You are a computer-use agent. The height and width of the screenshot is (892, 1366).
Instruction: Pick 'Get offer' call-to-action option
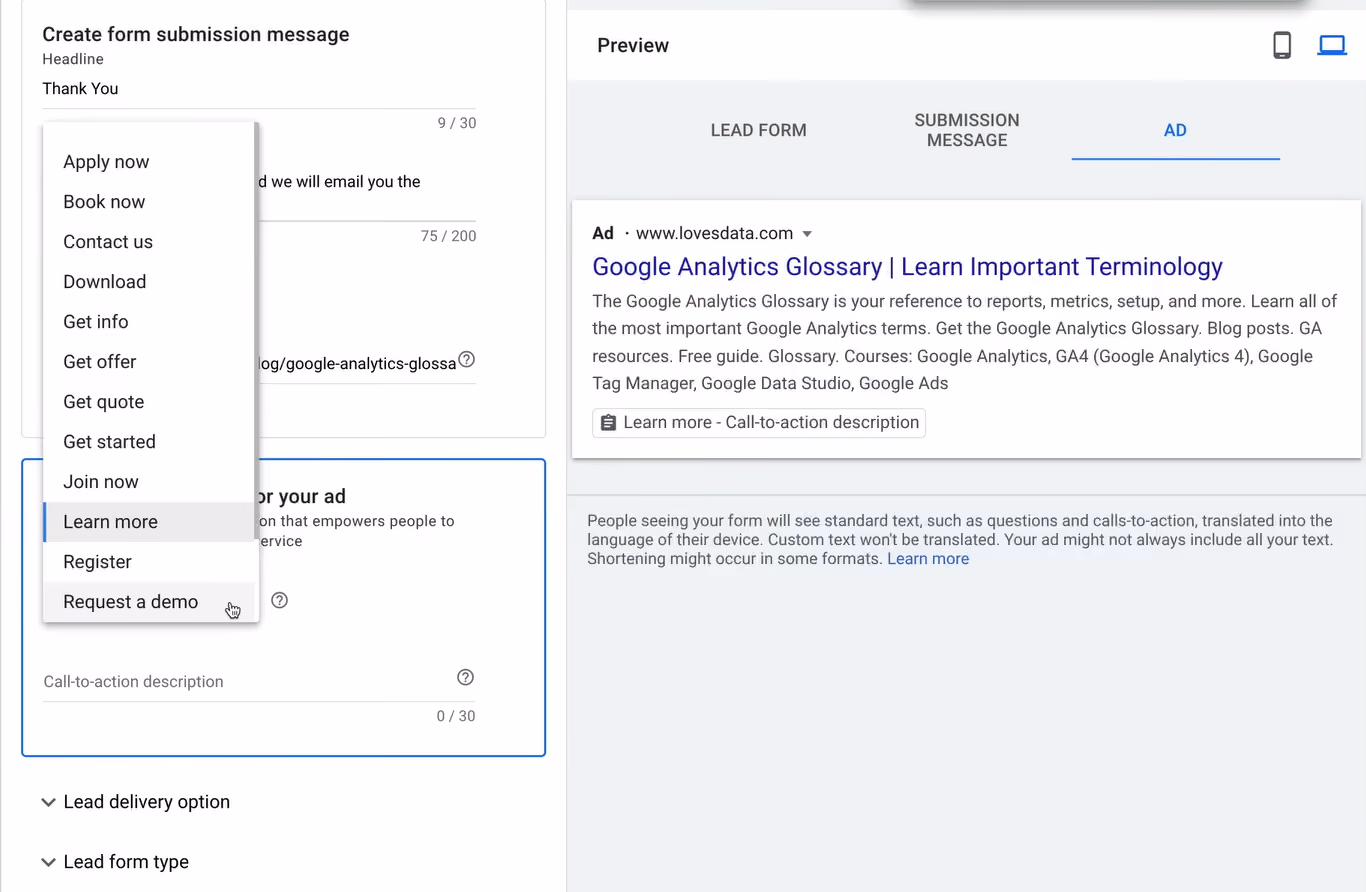150,362
